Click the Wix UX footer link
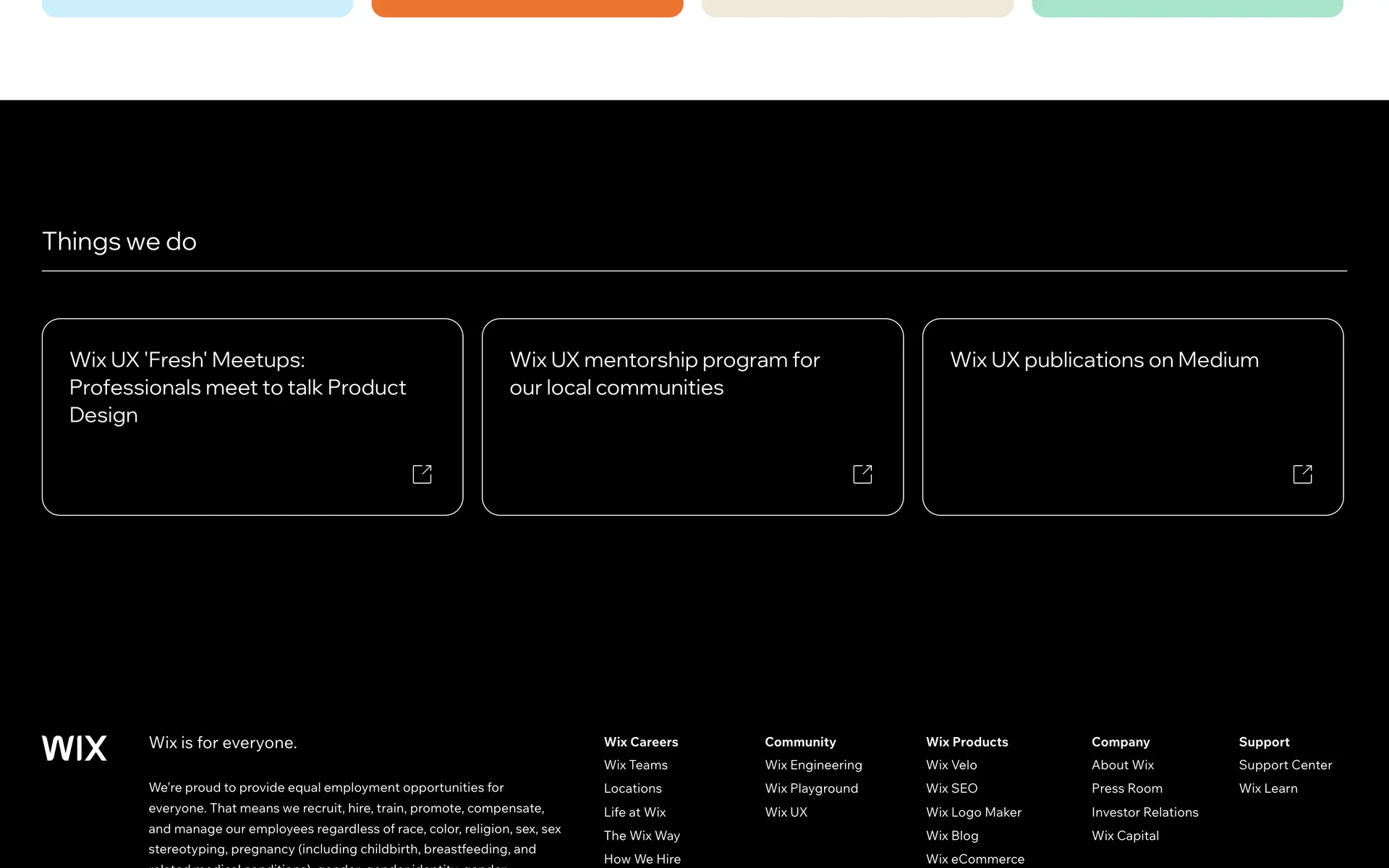This screenshot has width=1389, height=868. [x=786, y=812]
